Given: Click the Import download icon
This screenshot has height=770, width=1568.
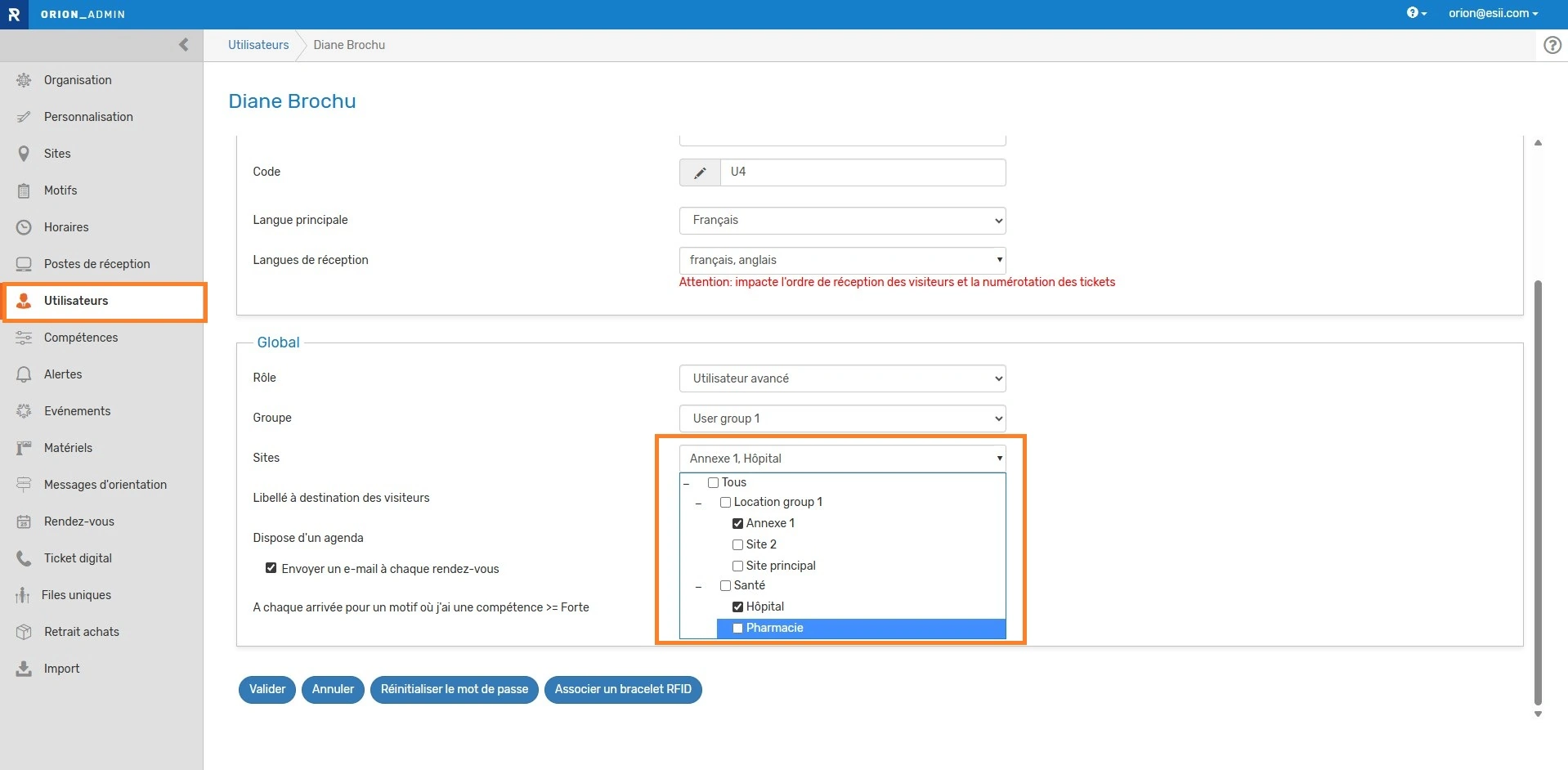Looking at the screenshot, I should coord(24,669).
